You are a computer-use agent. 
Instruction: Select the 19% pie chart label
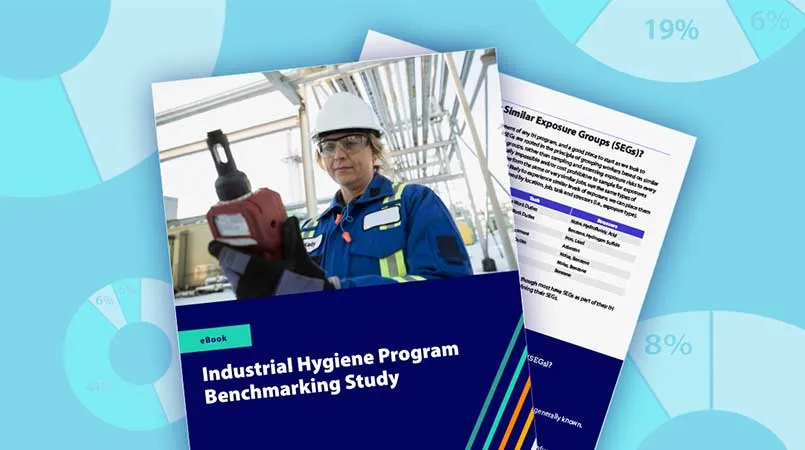[671, 30]
